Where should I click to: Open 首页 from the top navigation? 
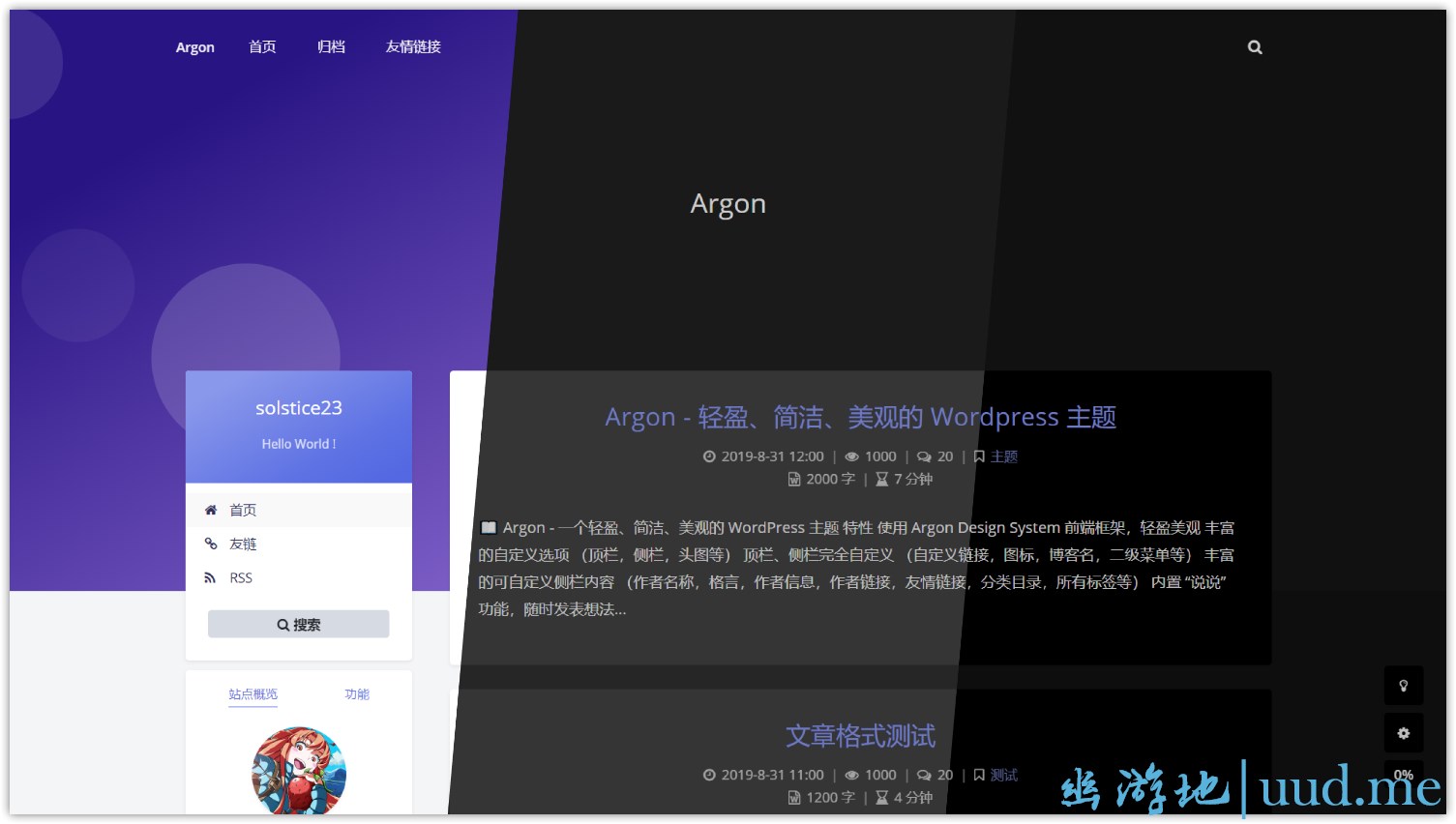pos(262,47)
